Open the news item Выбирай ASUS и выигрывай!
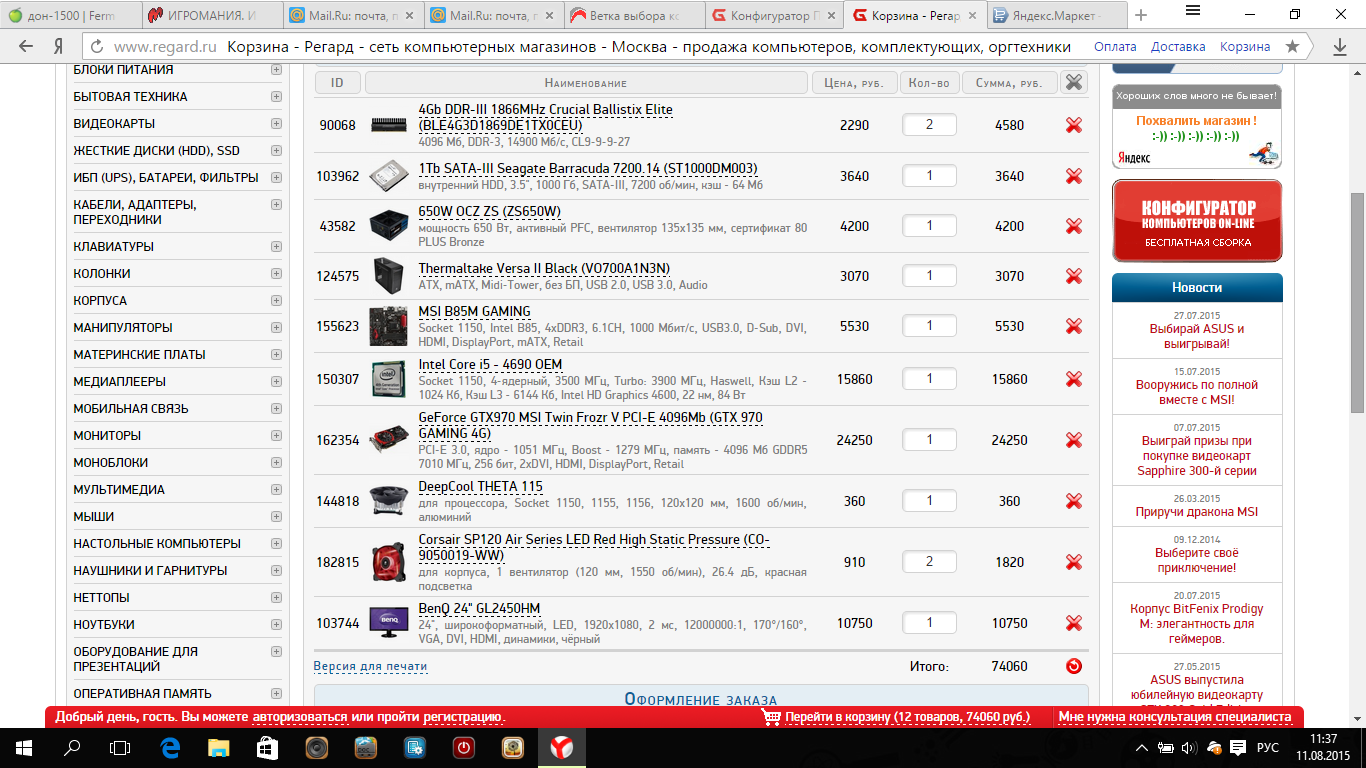 click(1197, 336)
